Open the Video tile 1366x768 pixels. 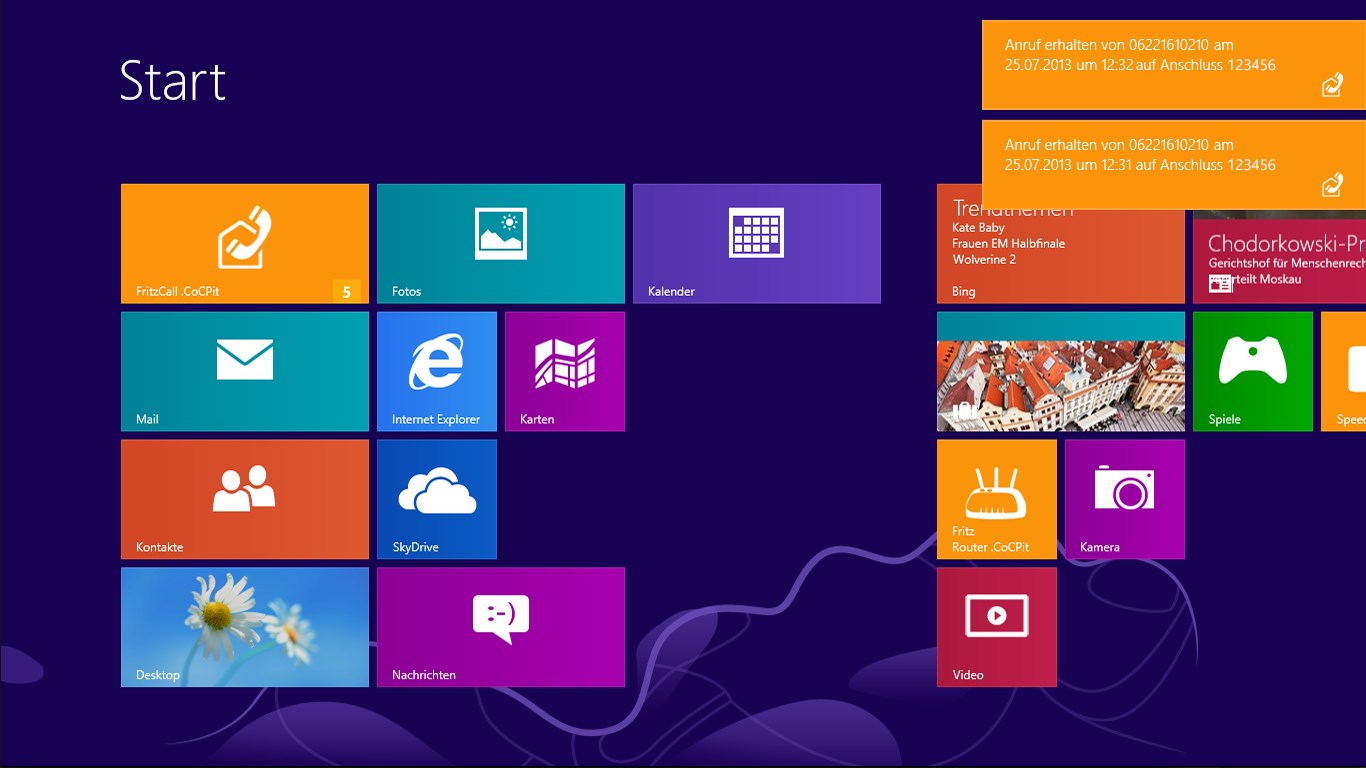coord(997,628)
